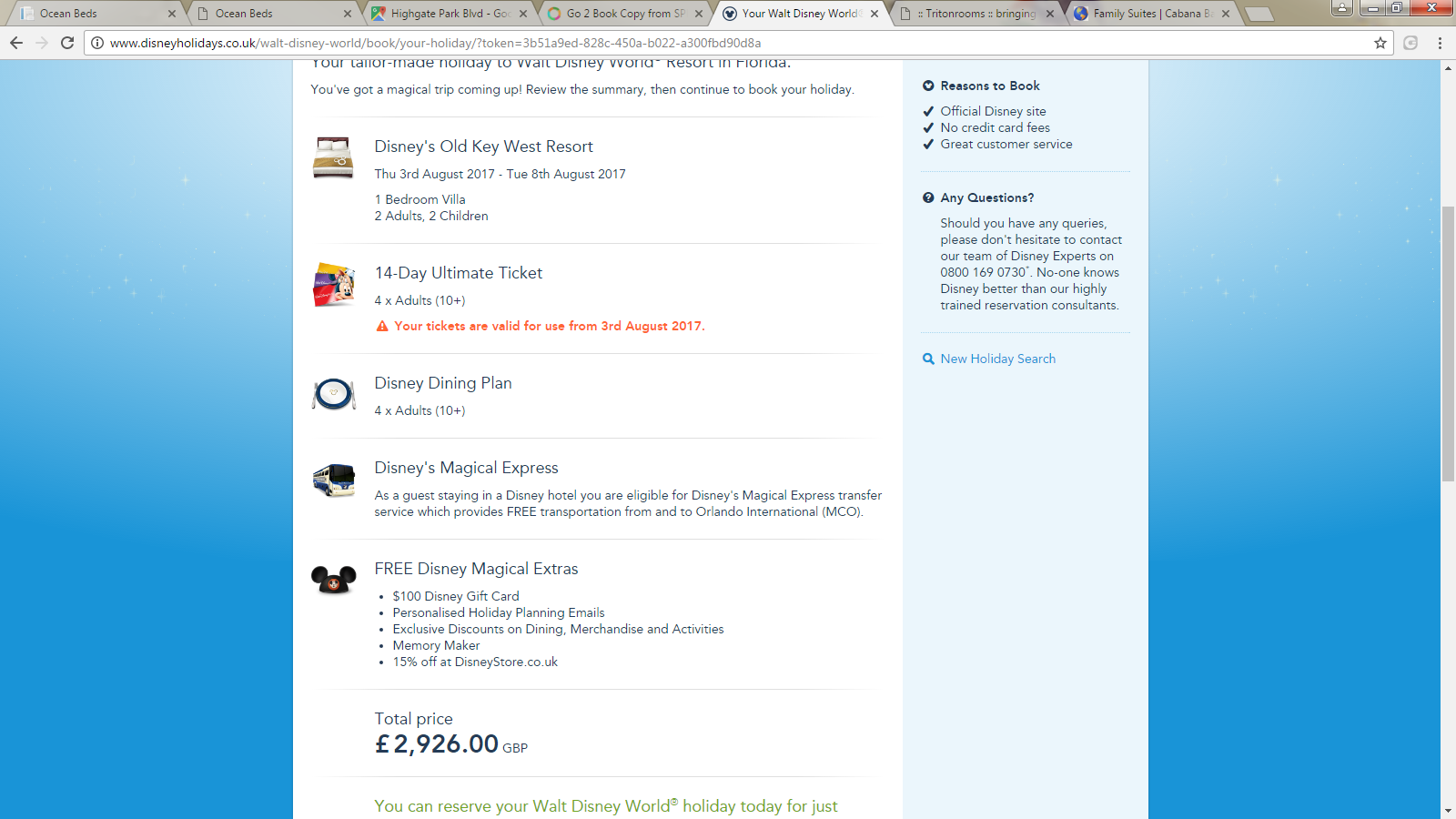Click the address bar URL field

728,43
